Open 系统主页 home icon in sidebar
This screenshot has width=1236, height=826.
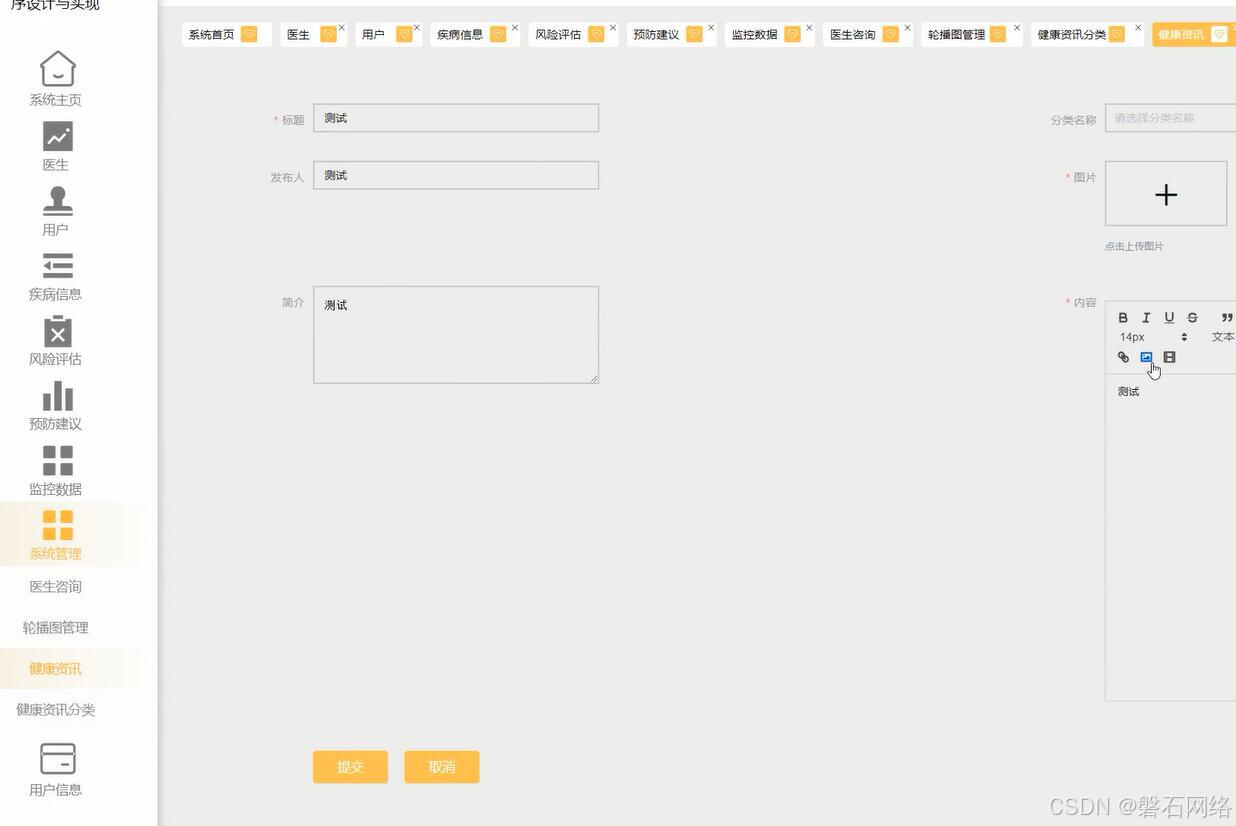(x=57, y=69)
